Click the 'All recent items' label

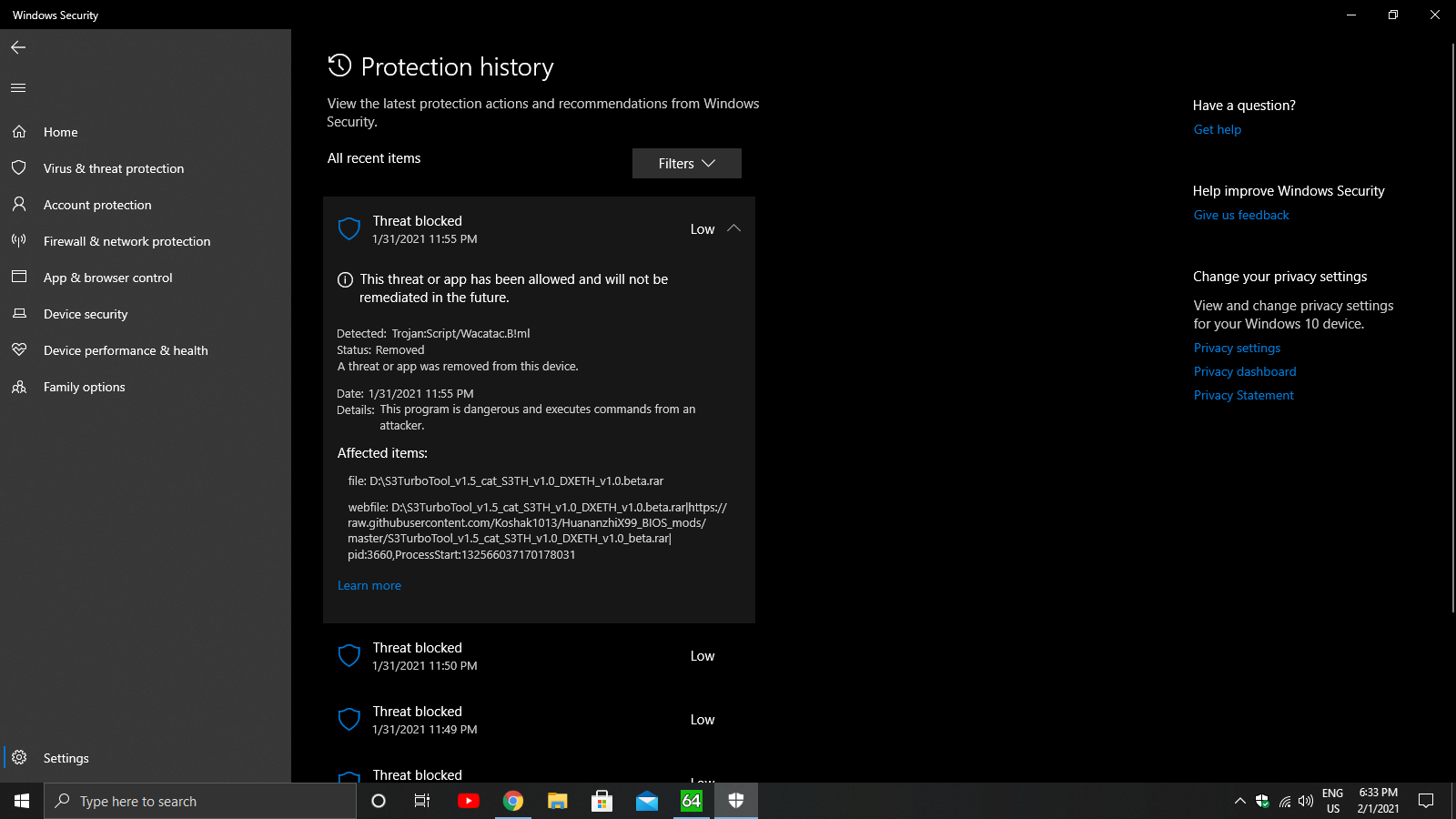click(x=374, y=158)
